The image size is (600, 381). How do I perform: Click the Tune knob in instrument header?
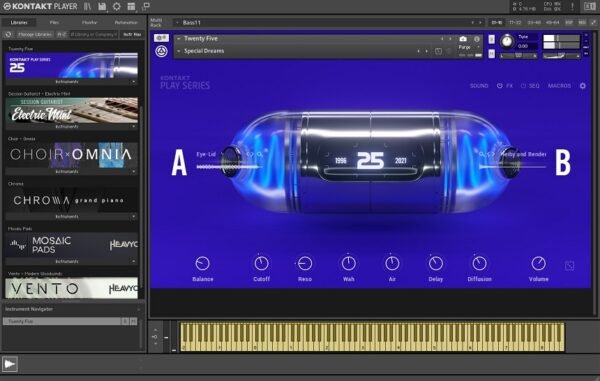coord(507,41)
